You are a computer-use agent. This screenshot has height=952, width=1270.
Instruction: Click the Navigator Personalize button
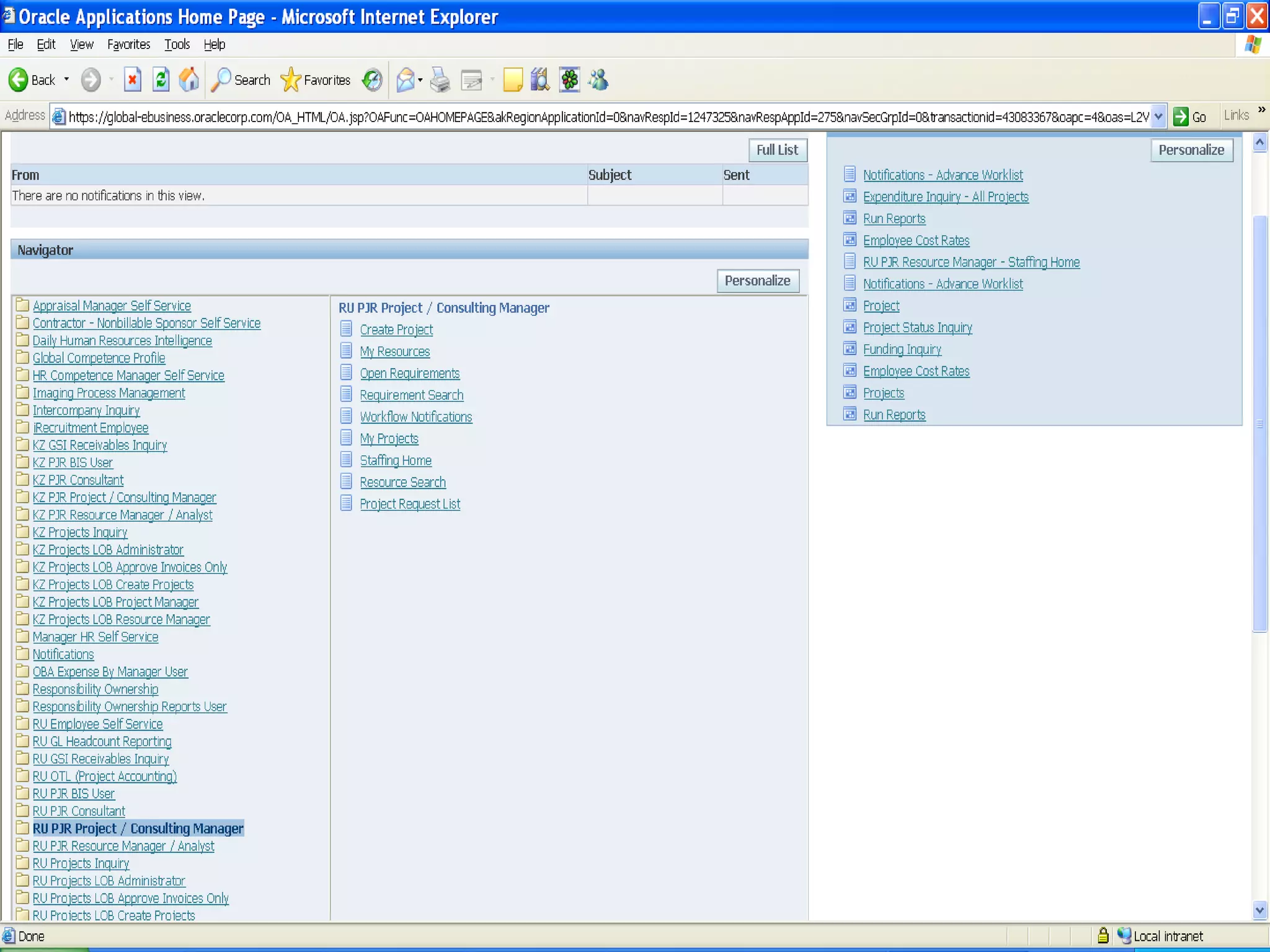757,281
